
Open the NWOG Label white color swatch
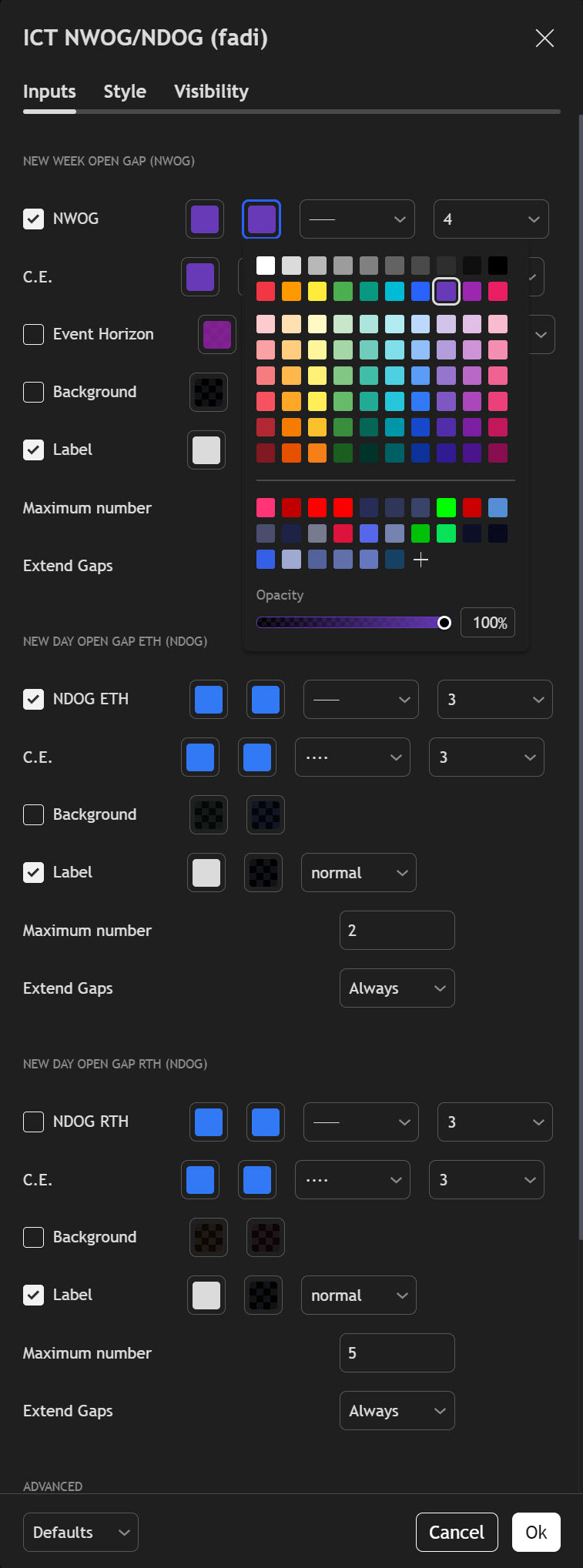(206, 450)
